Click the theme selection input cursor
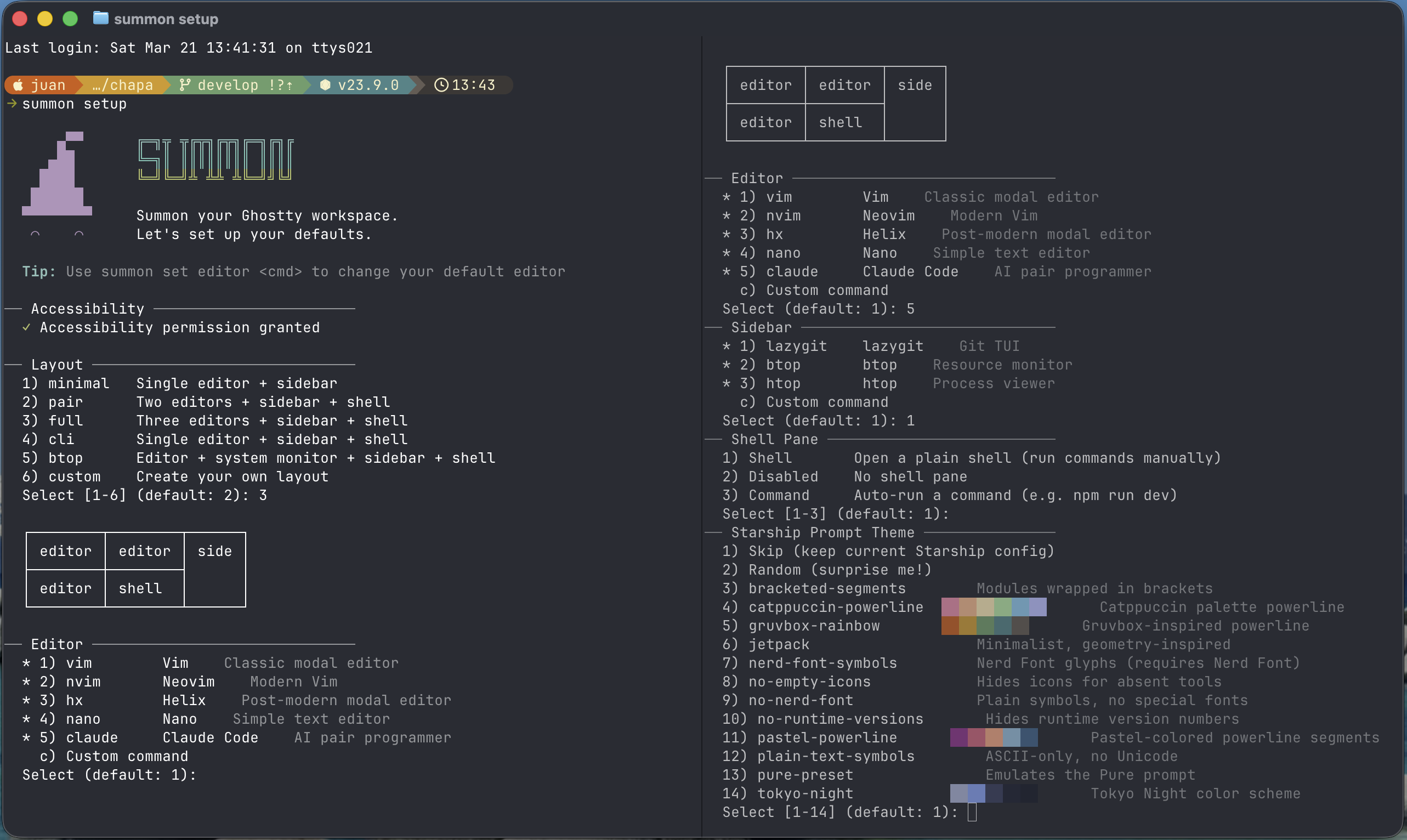The height and width of the screenshot is (840, 1407). pos(972,811)
